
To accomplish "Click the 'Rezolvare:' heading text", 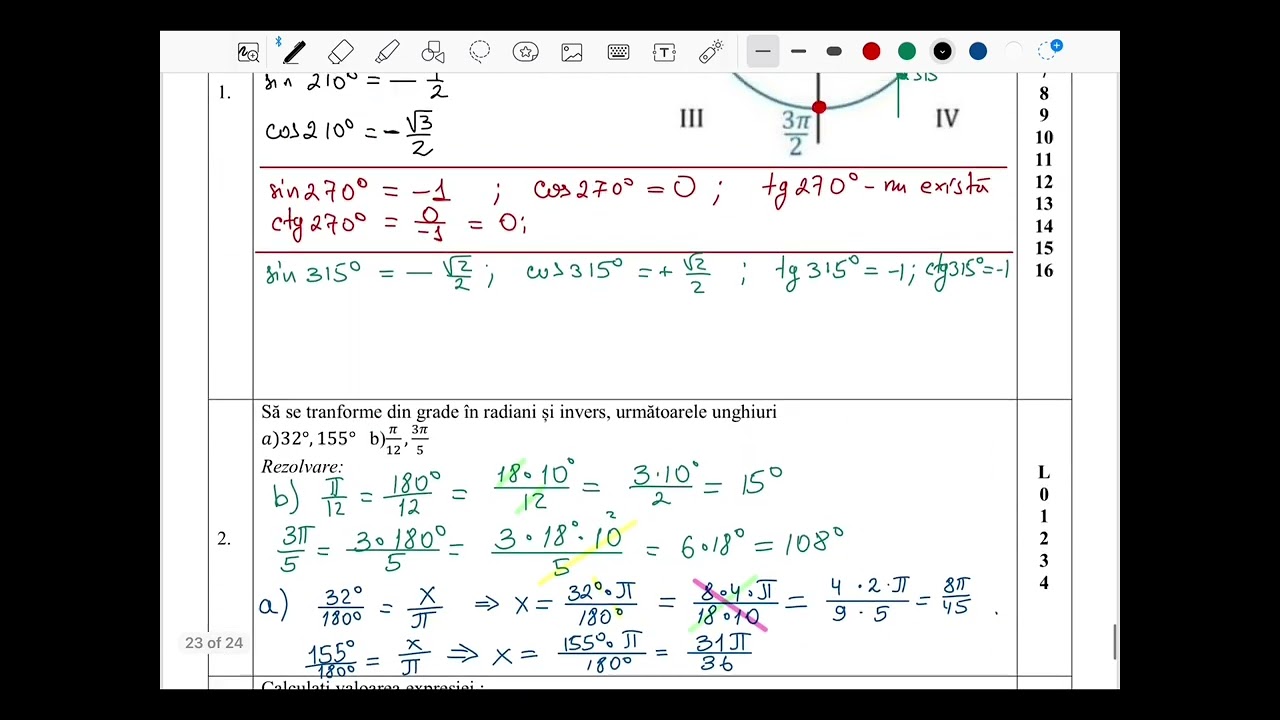I will click(x=302, y=467).
